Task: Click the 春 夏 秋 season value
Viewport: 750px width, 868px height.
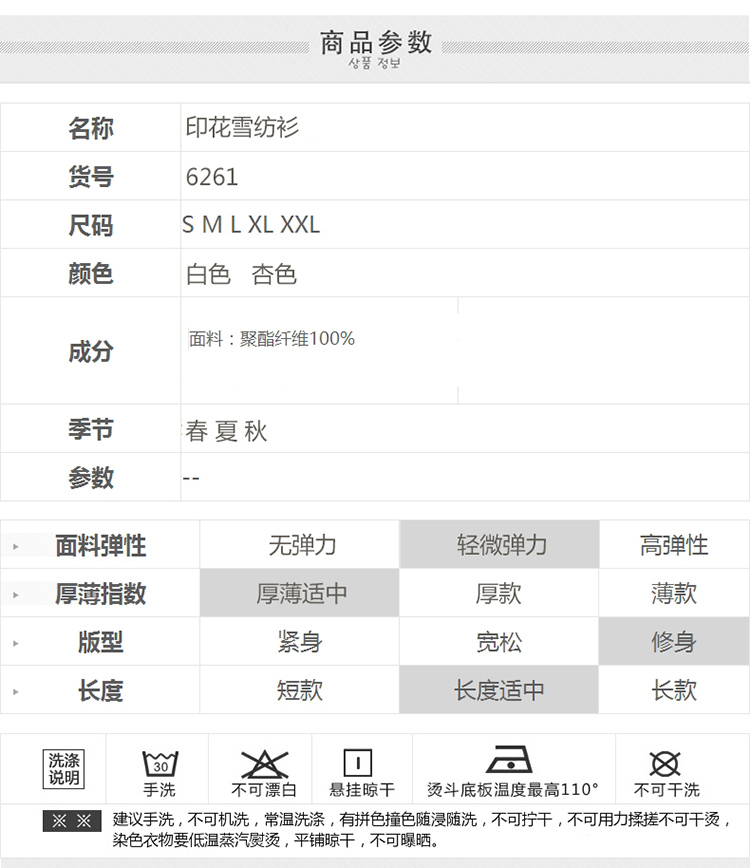Action: (x=226, y=431)
